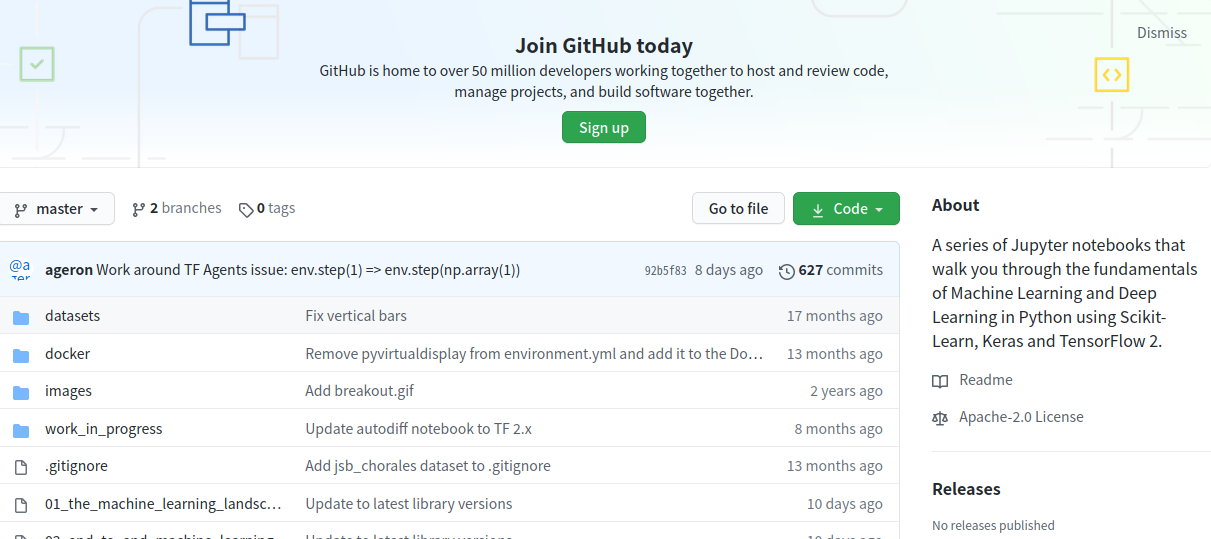Click the 8 days ago commit time
This screenshot has width=1211, height=539.
click(x=729, y=270)
